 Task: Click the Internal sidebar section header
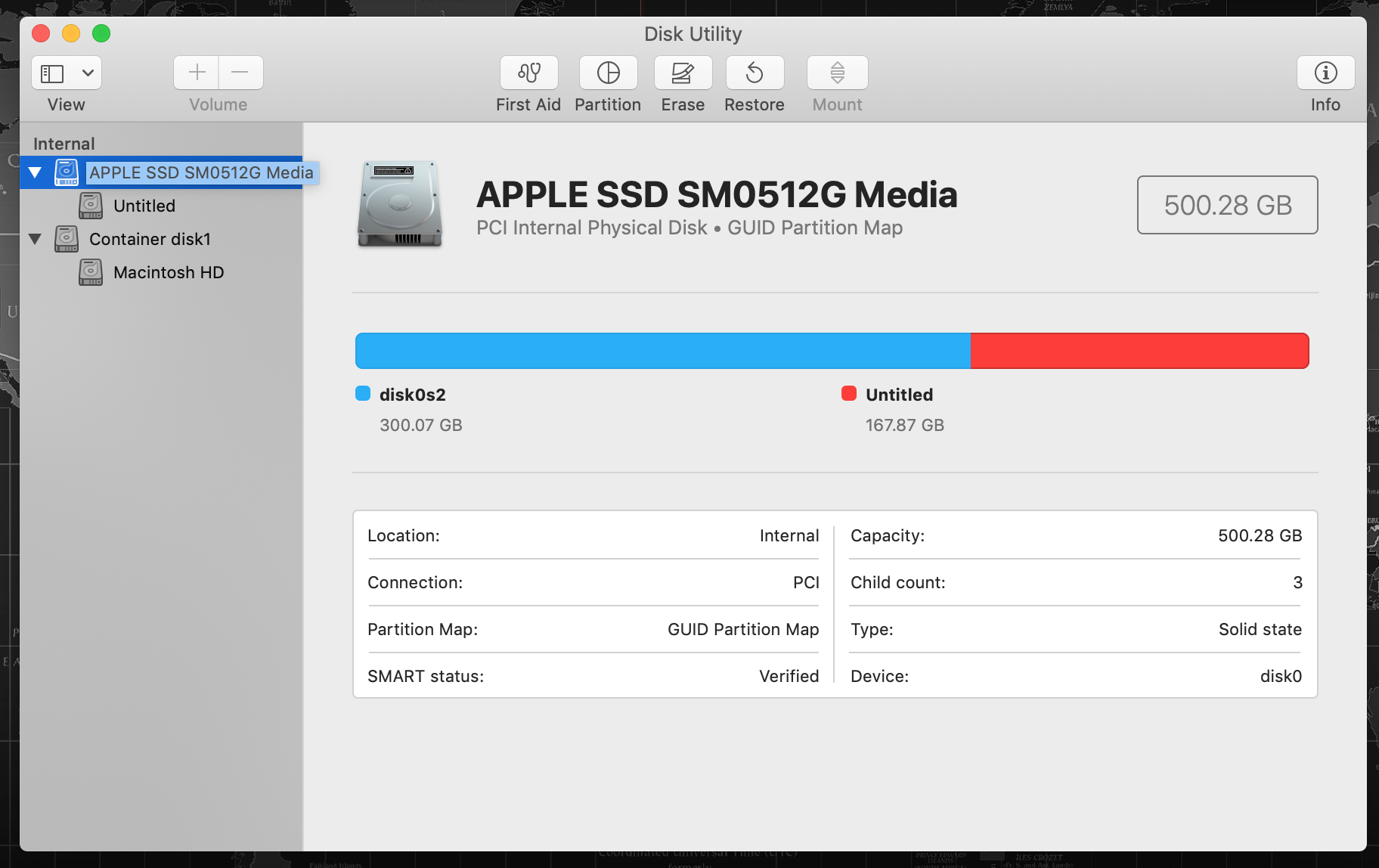pos(64,144)
